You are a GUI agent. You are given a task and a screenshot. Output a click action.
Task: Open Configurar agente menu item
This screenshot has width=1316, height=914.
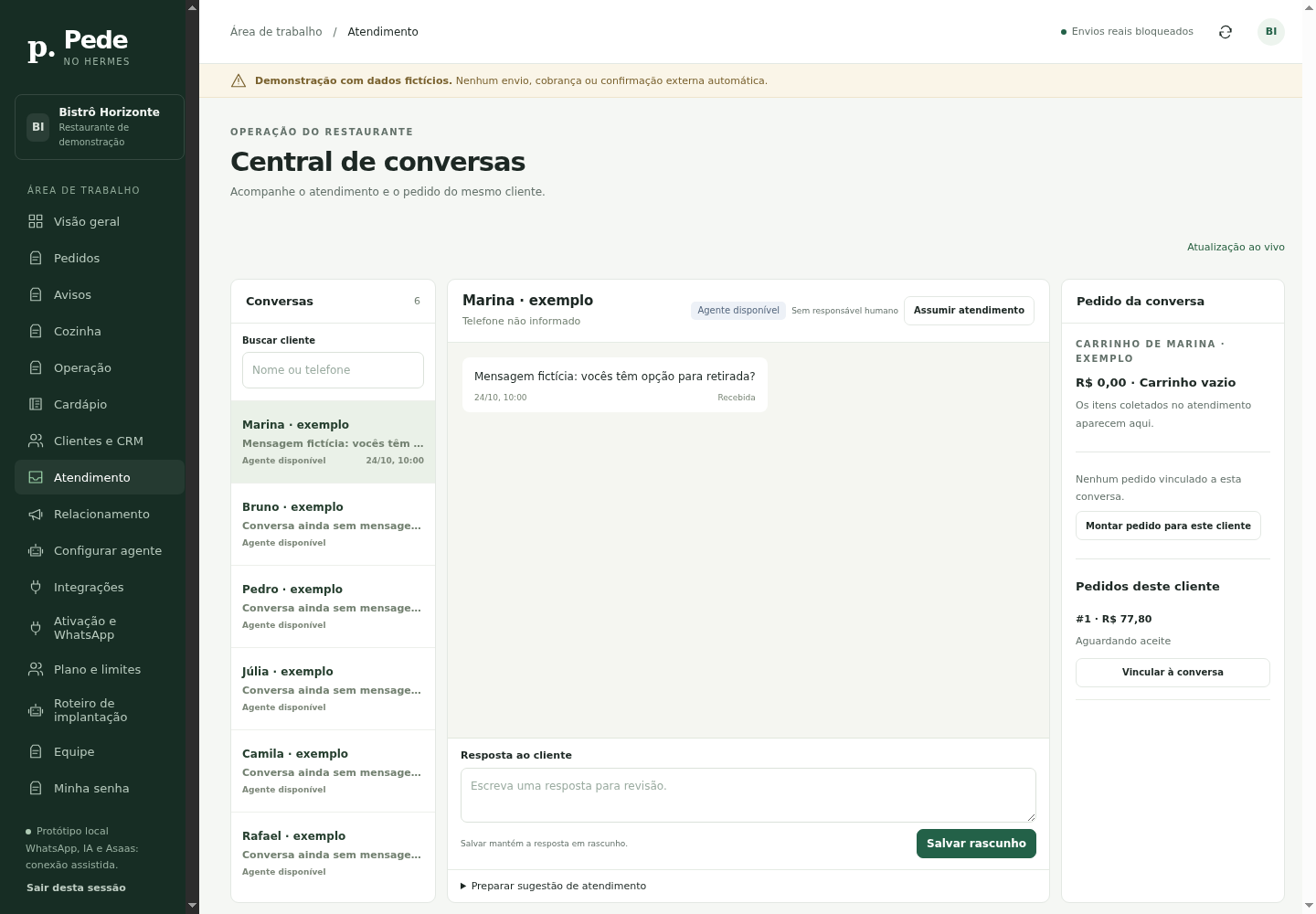100,550
